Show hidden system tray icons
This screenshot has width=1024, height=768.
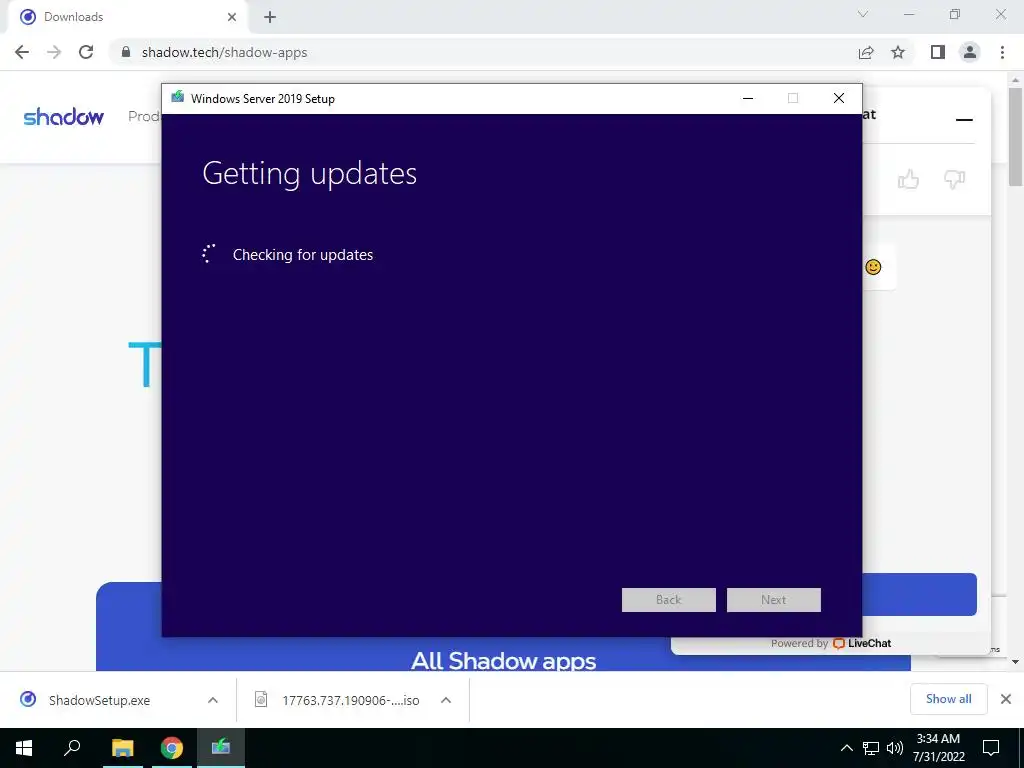click(x=846, y=748)
